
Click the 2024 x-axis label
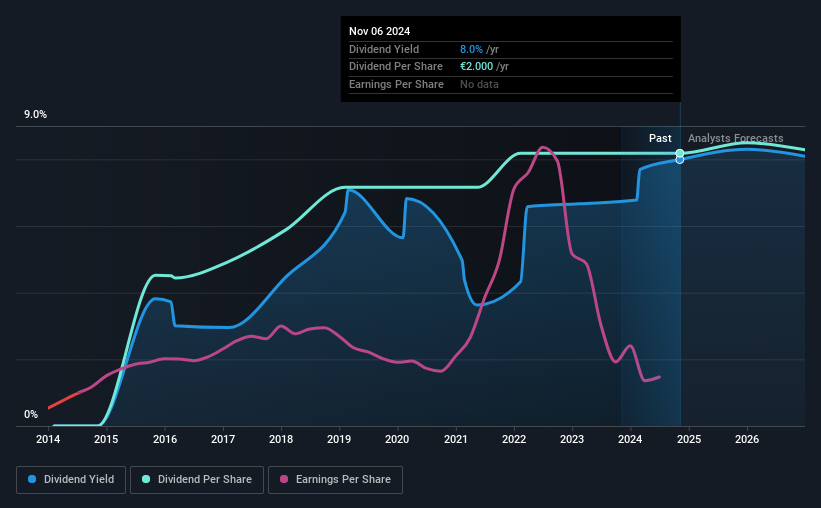[630, 439]
